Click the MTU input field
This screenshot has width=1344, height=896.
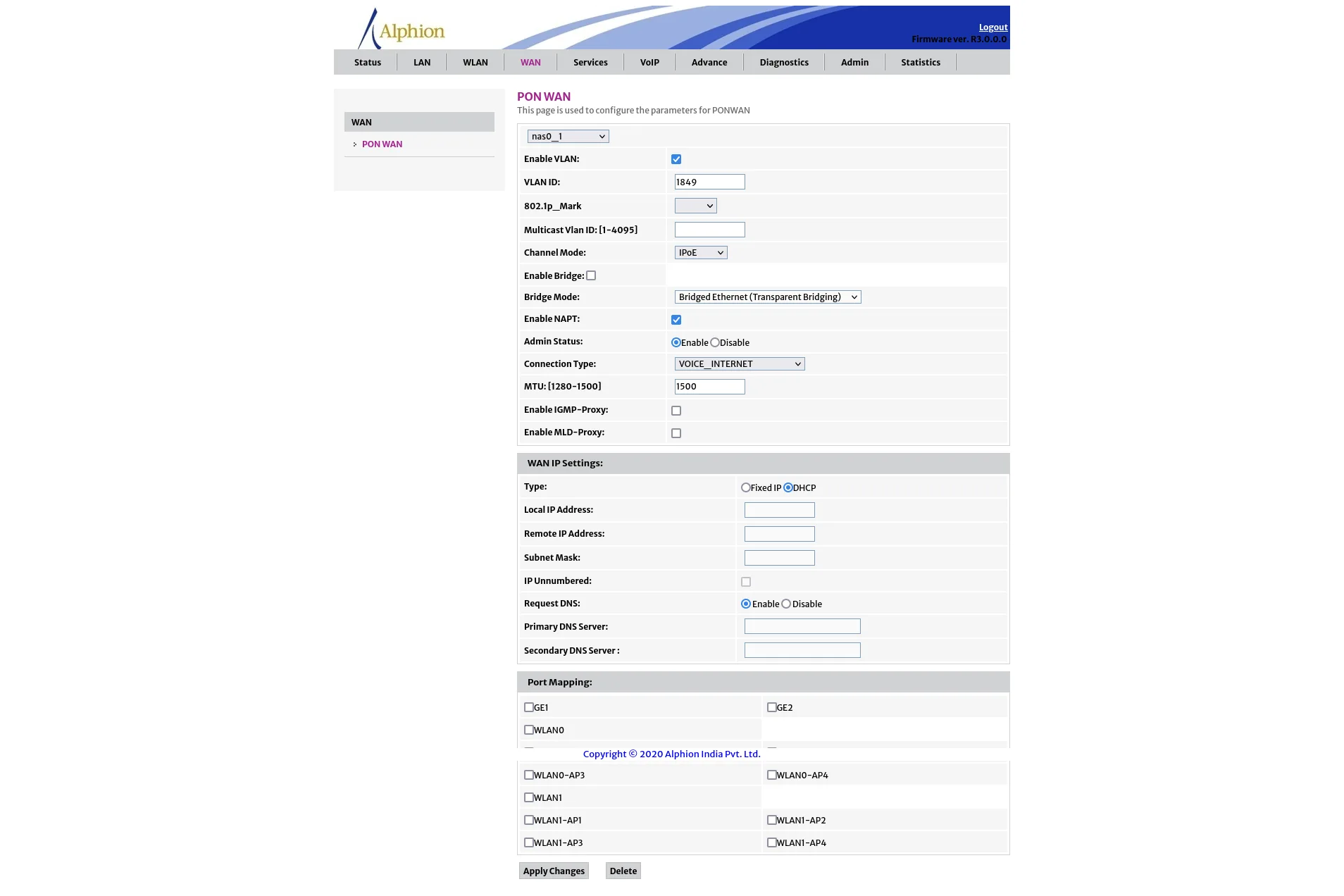coord(709,387)
